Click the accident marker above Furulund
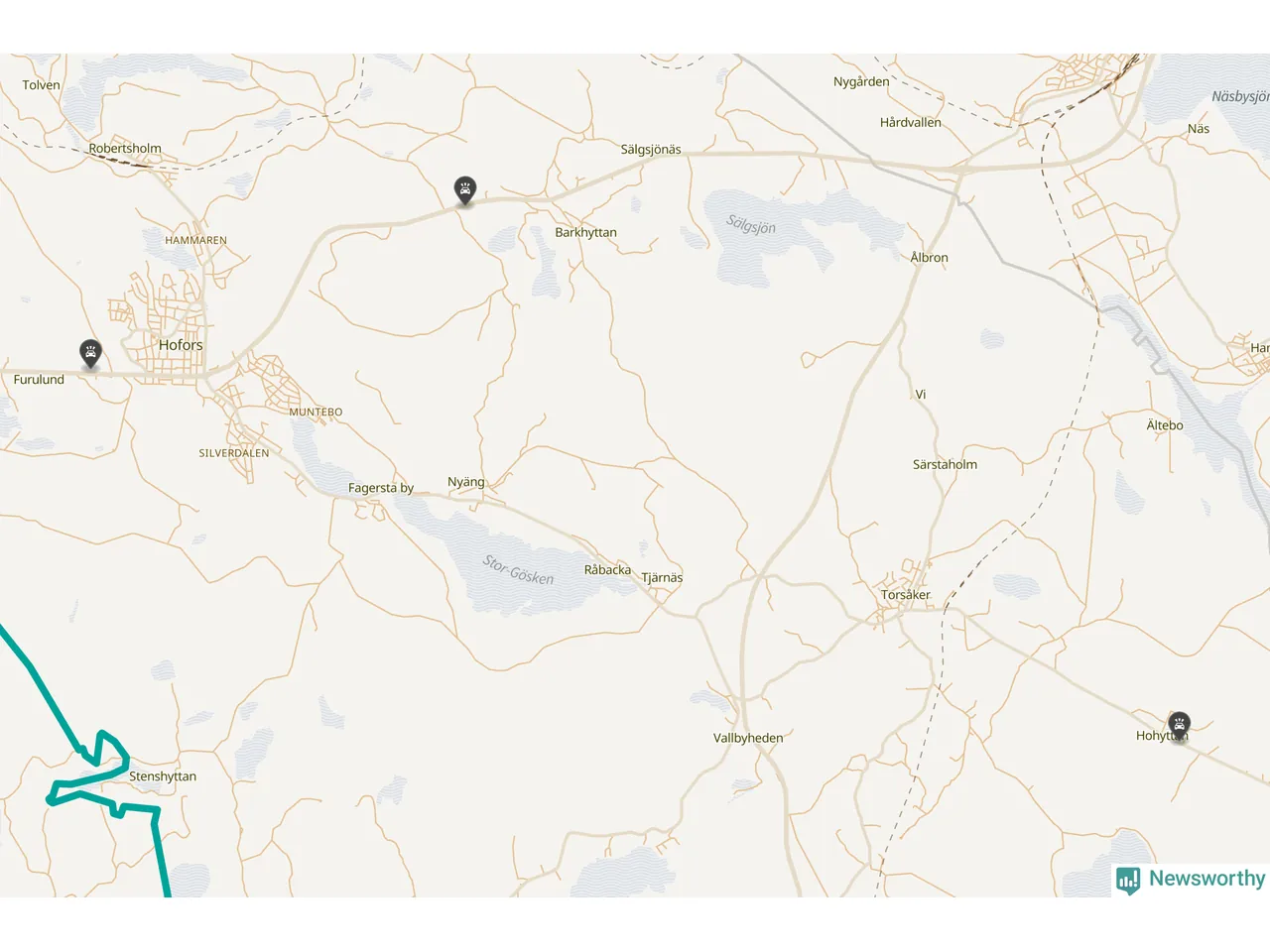This screenshot has height=952, width=1270. click(90, 353)
